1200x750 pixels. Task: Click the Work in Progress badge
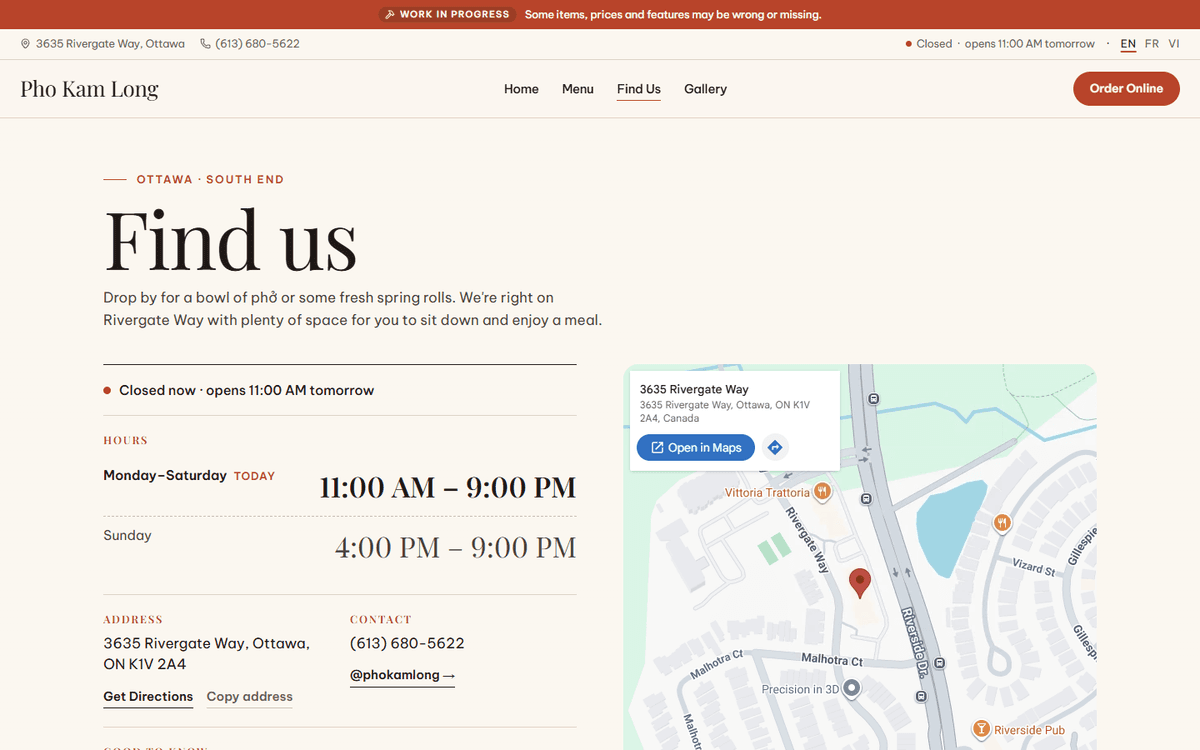click(x=447, y=15)
